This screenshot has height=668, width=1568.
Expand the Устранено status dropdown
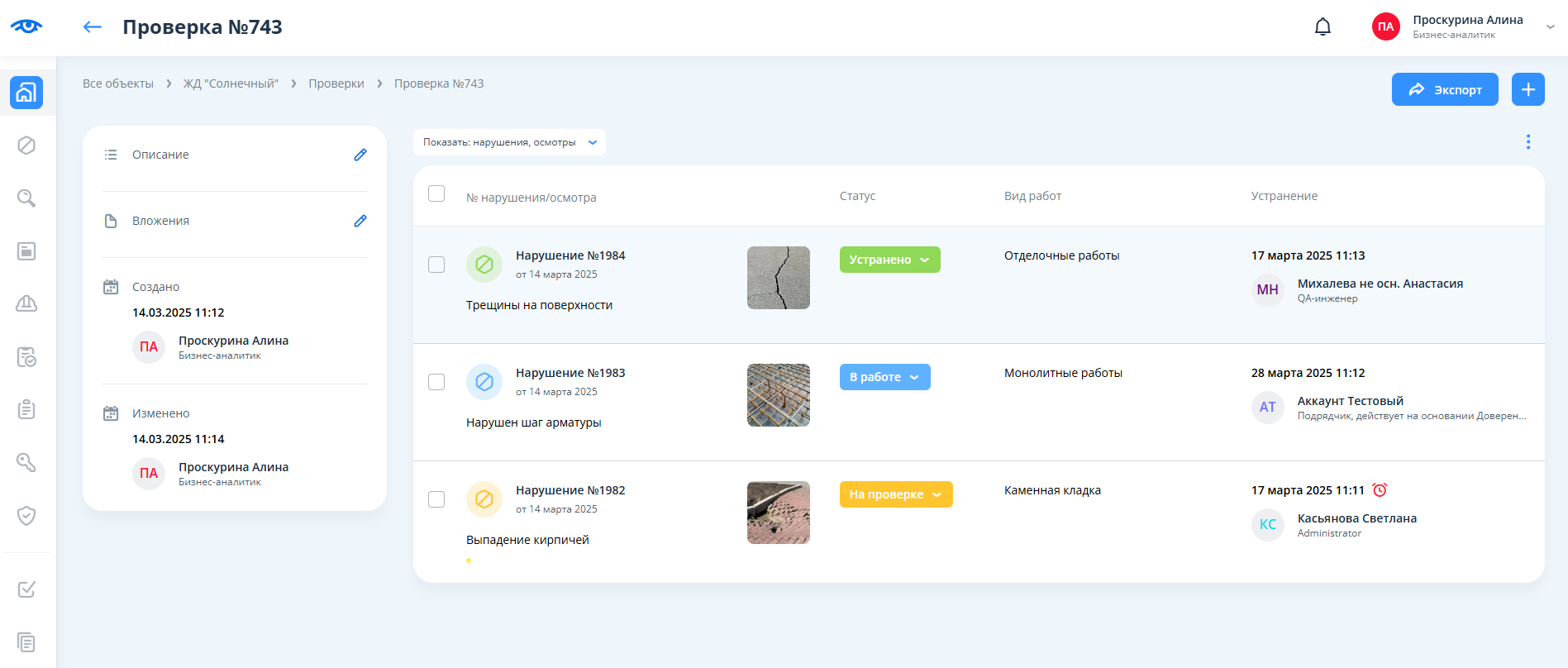pos(889,260)
